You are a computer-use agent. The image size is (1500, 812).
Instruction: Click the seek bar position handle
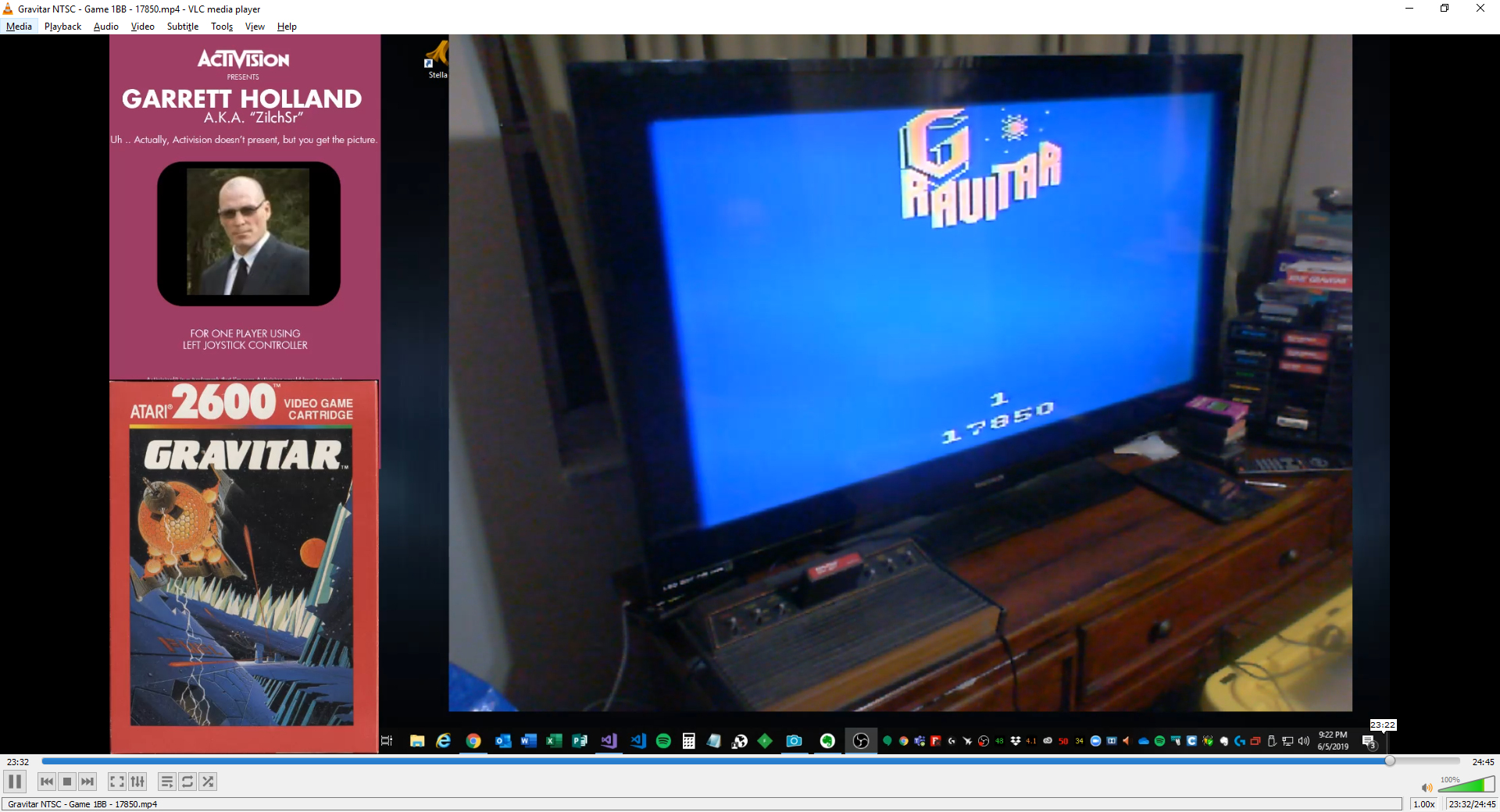[x=1389, y=761]
